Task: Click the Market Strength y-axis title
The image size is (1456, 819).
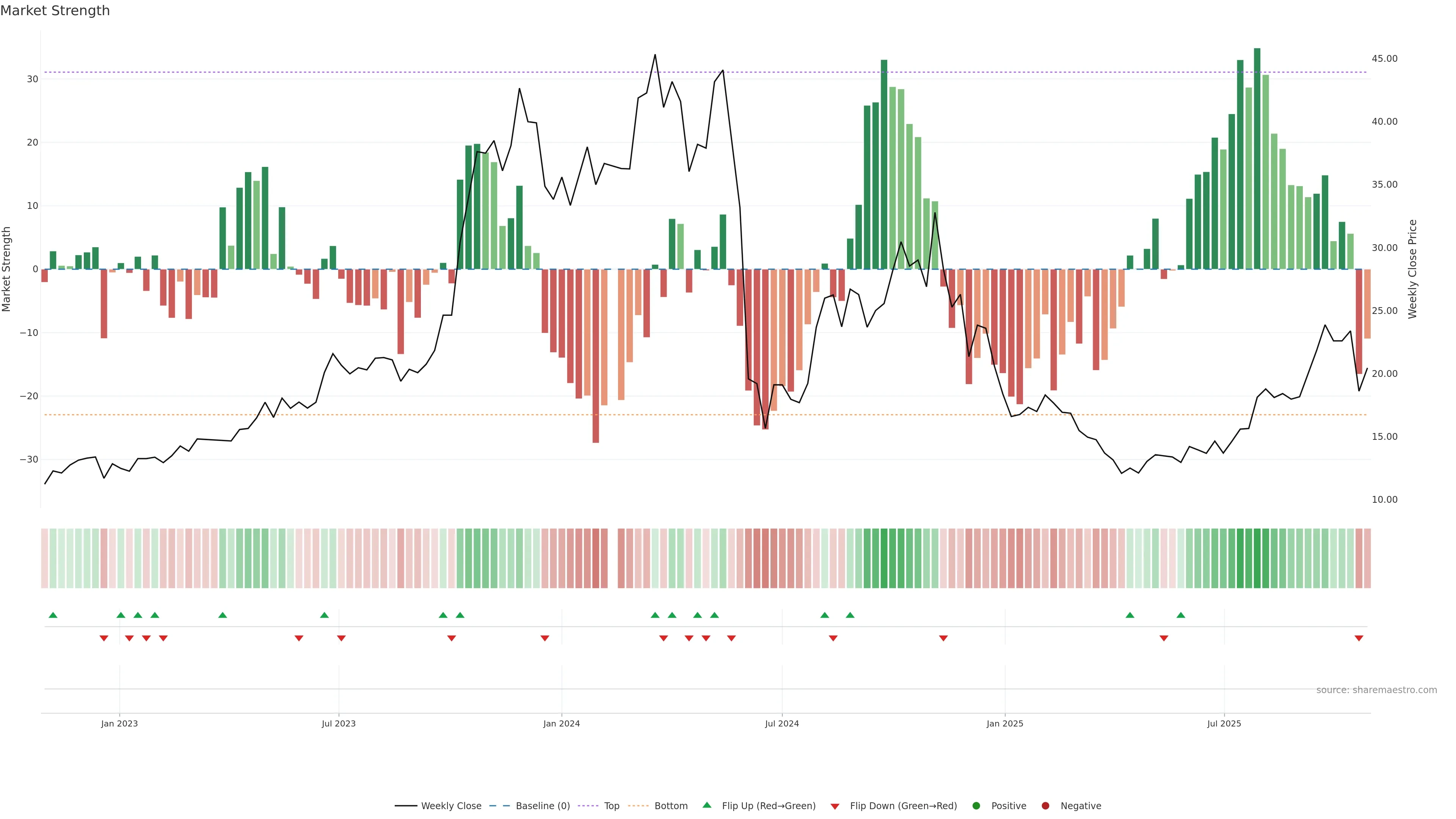Action: pyautogui.click(x=7, y=269)
